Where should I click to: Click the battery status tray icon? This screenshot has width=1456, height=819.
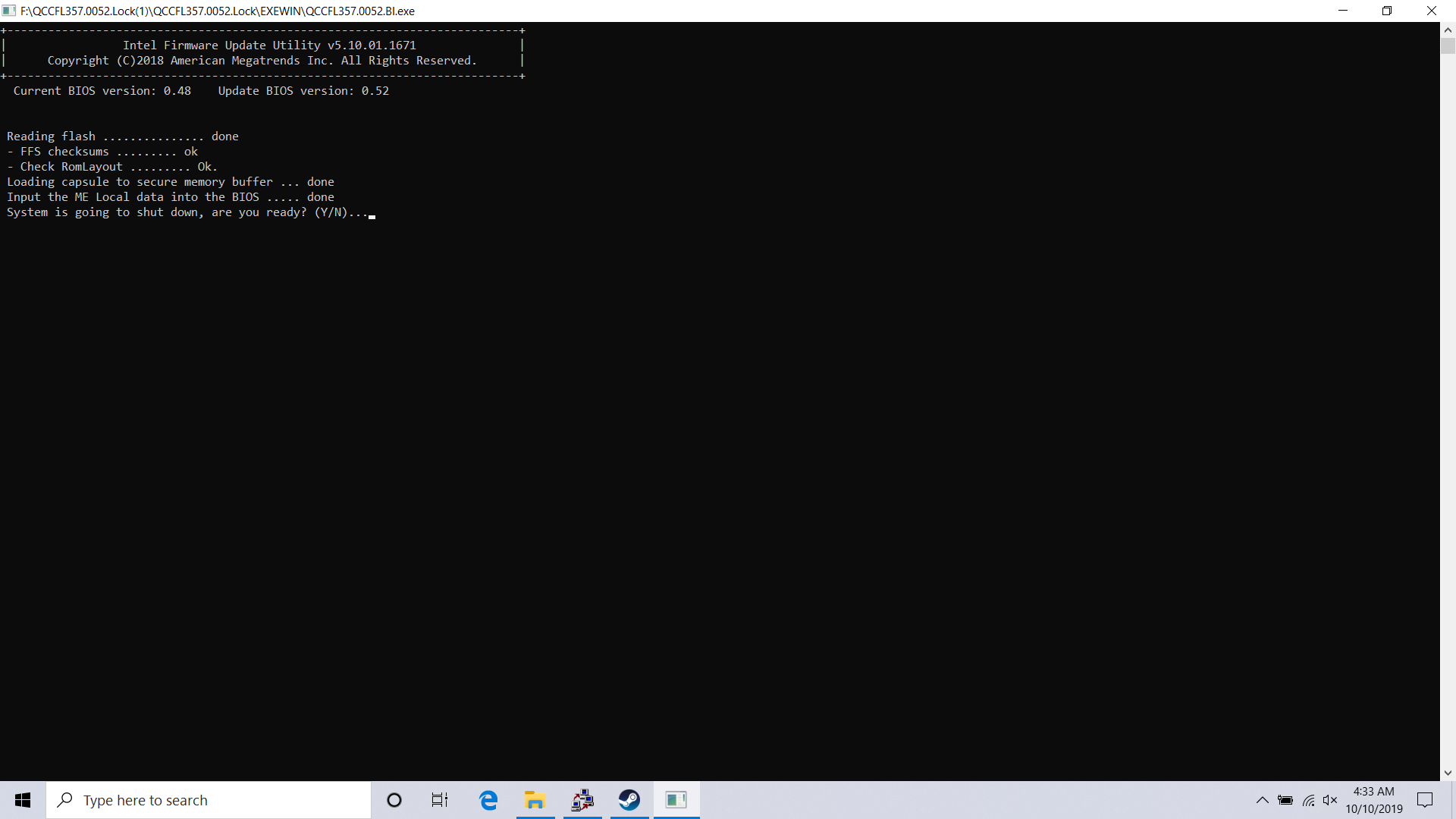[x=1285, y=800]
